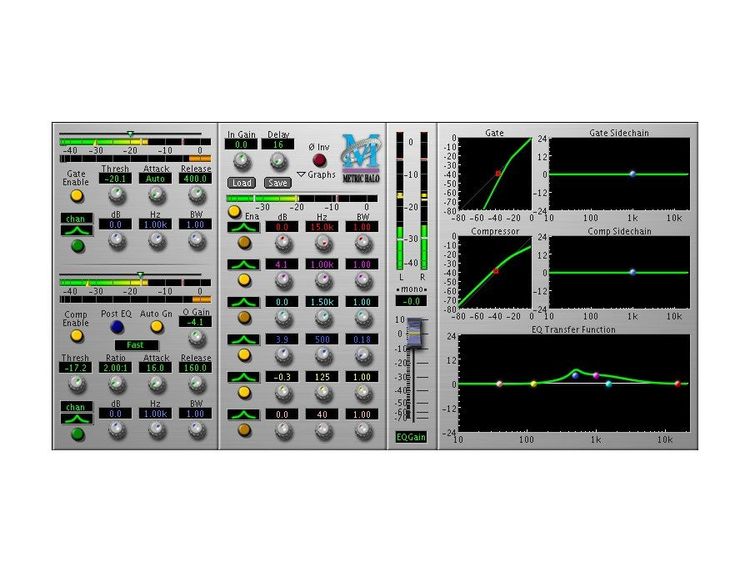750x573 pixels.
Task: Toggle the Auto Gn button
Action: [157, 327]
